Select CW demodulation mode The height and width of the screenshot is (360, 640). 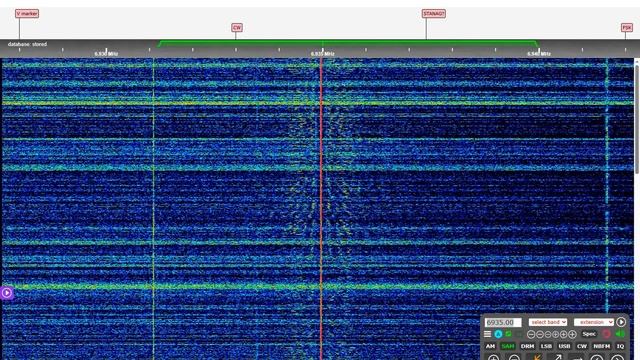coord(582,346)
